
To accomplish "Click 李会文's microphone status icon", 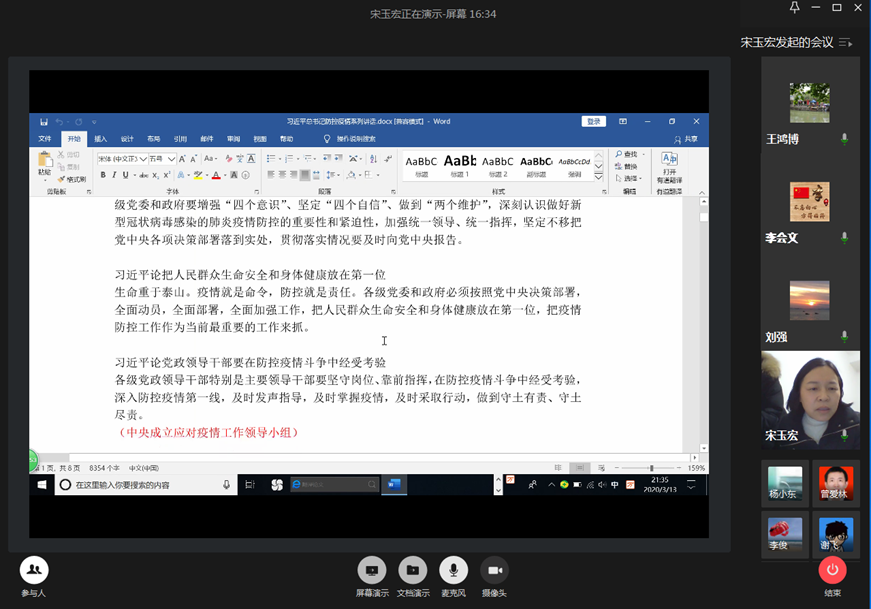I will [844, 238].
